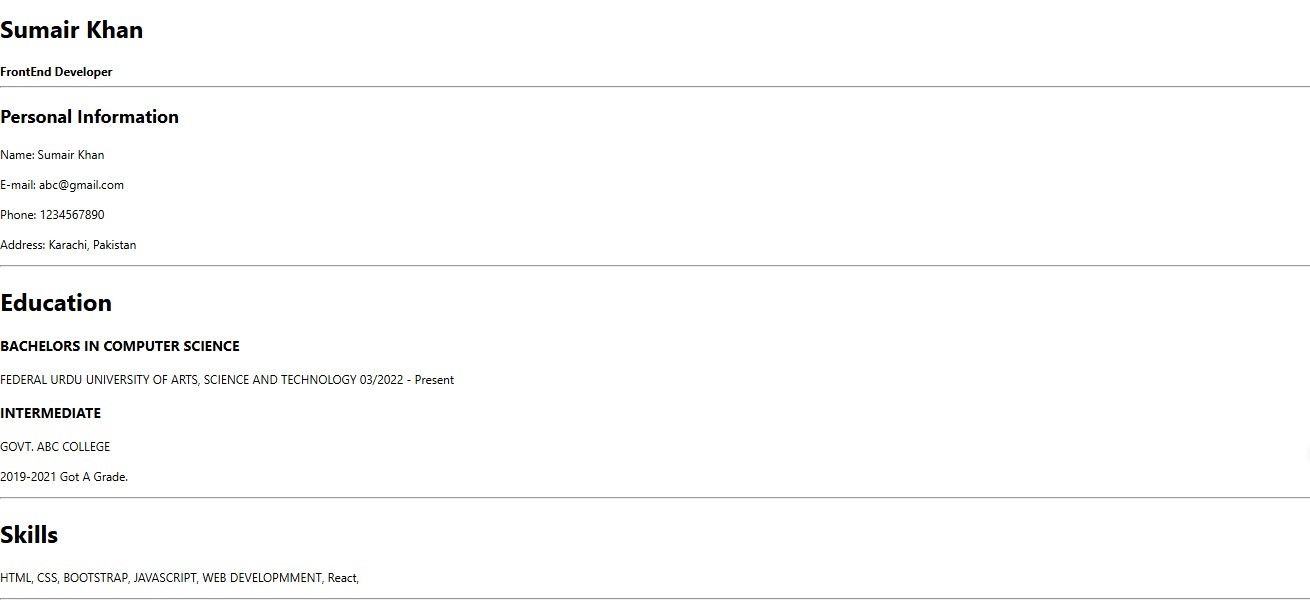
Task: Click BACHELORS IN COMPUTER SCIENCE subheading
Action: point(120,346)
